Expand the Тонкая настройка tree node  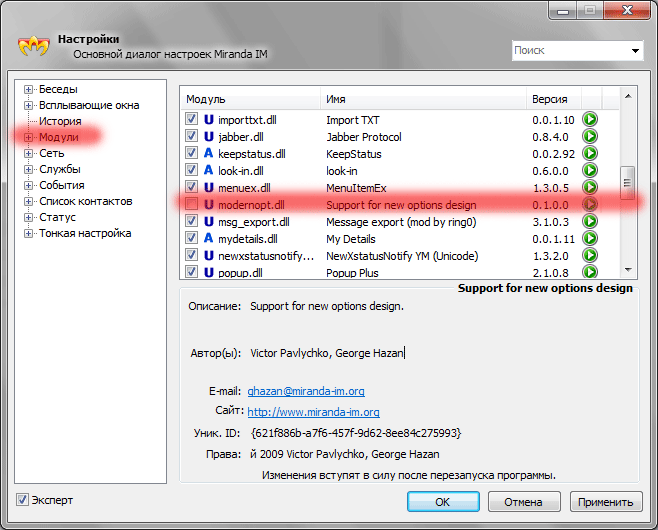pyautogui.click(x=28, y=233)
